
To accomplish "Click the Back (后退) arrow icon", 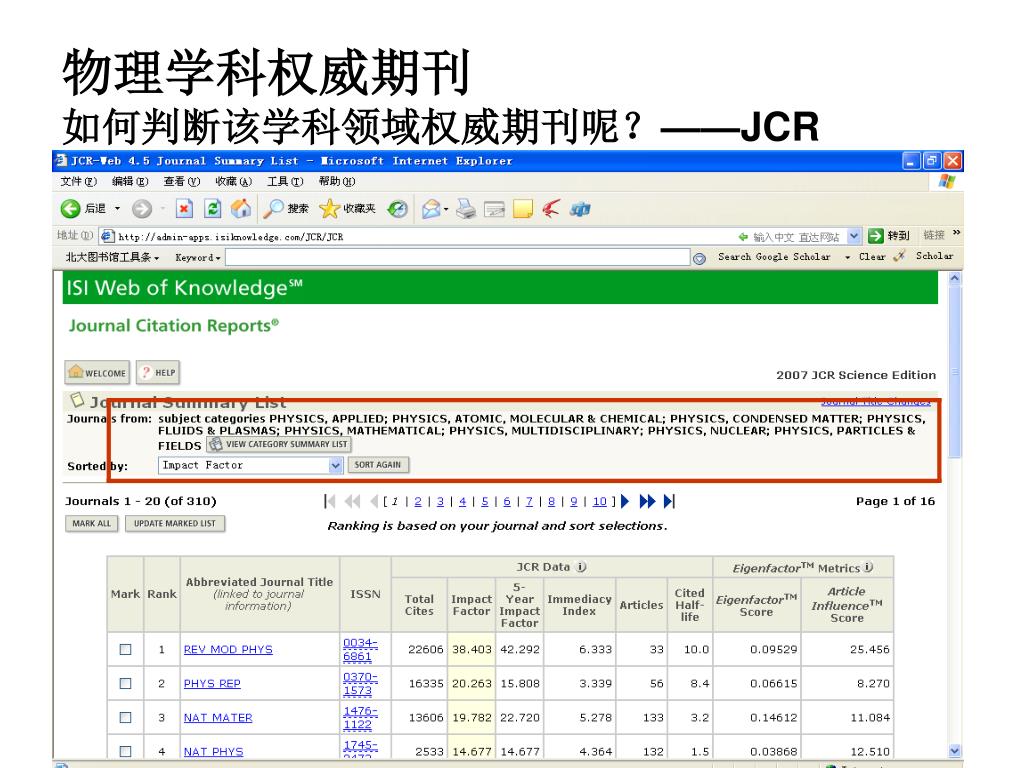I will pos(70,209).
